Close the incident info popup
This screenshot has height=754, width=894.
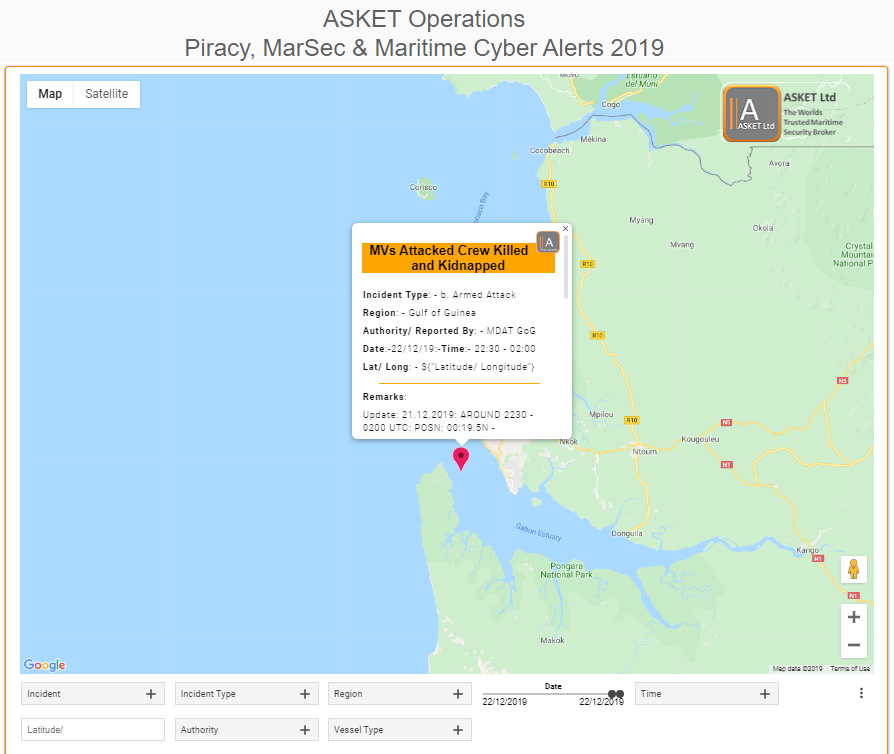[566, 229]
